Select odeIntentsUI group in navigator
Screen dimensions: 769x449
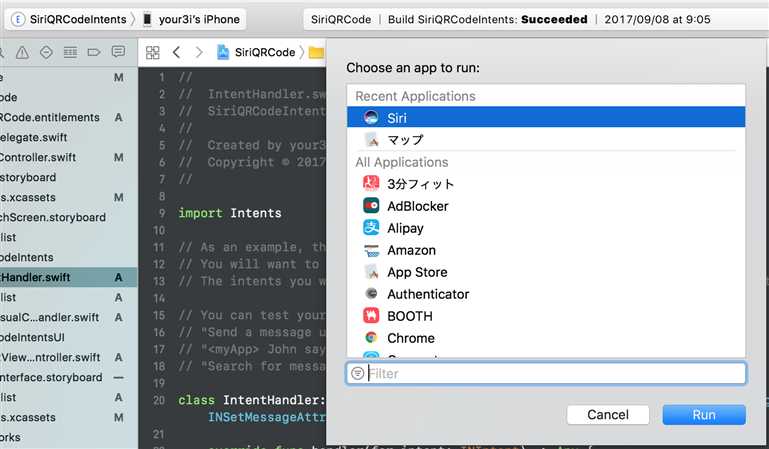32,338
